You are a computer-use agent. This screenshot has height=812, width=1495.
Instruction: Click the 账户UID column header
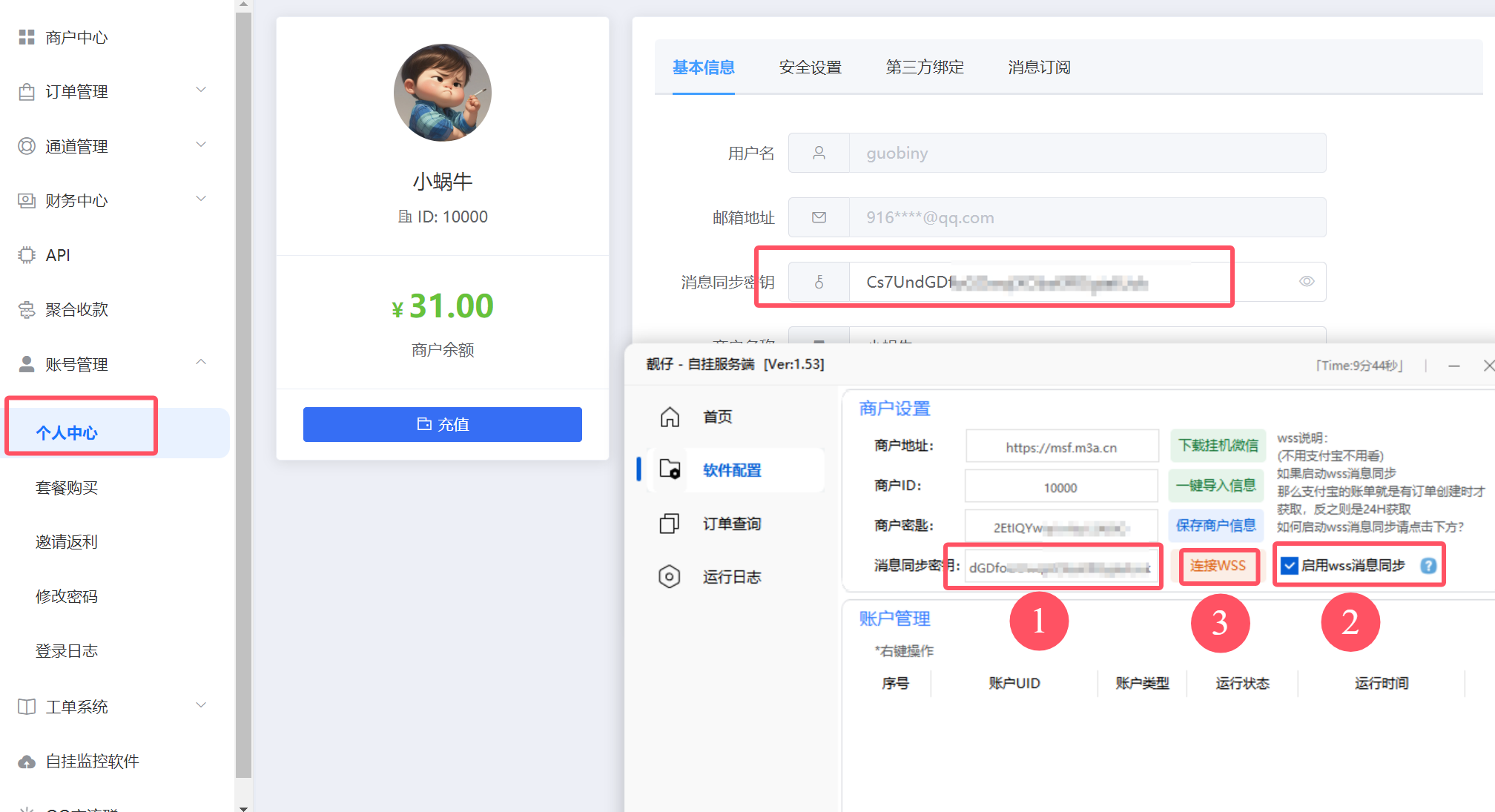click(x=1014, y=683)
